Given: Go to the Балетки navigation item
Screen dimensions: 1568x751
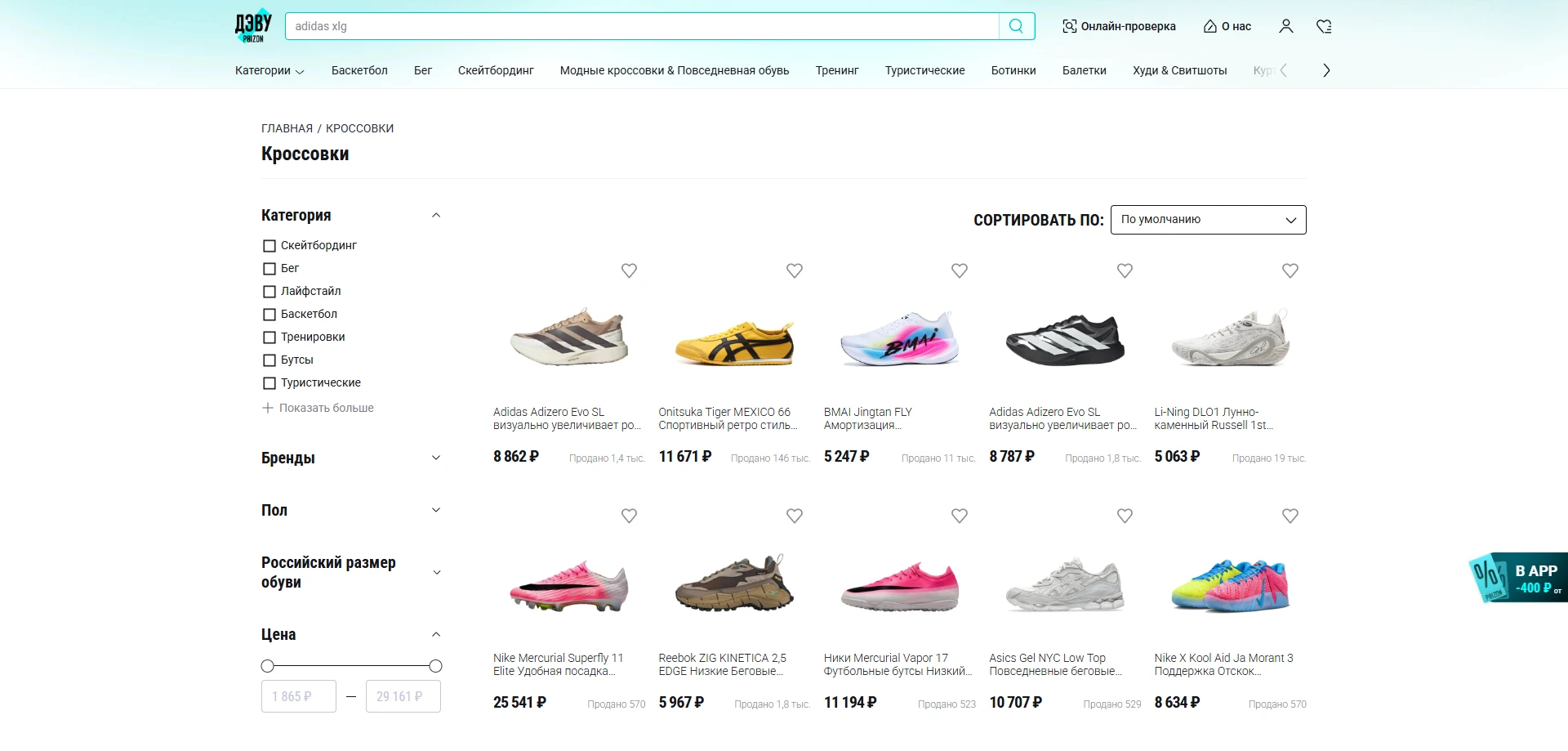Looking at the screenshot, I should pyautogui.click(x=1085, y=70).
